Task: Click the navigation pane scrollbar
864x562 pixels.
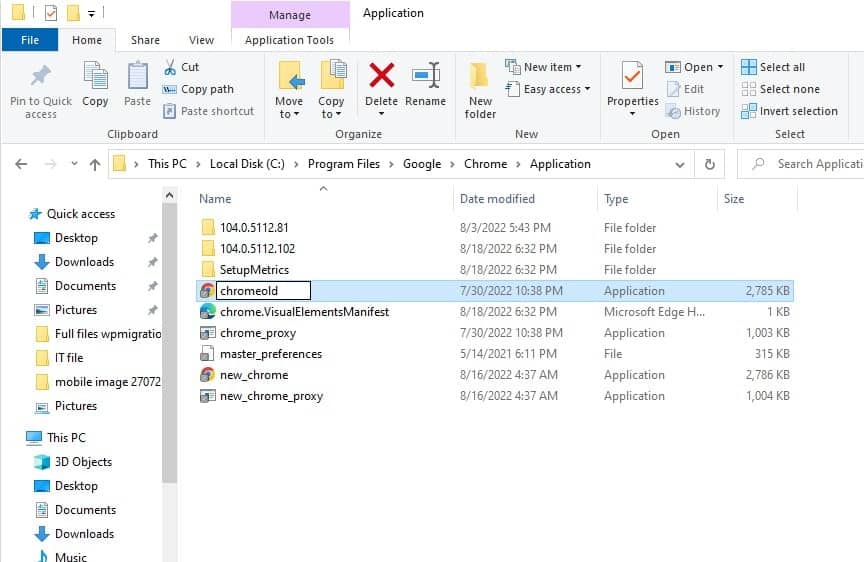Action: click(170, 343)
